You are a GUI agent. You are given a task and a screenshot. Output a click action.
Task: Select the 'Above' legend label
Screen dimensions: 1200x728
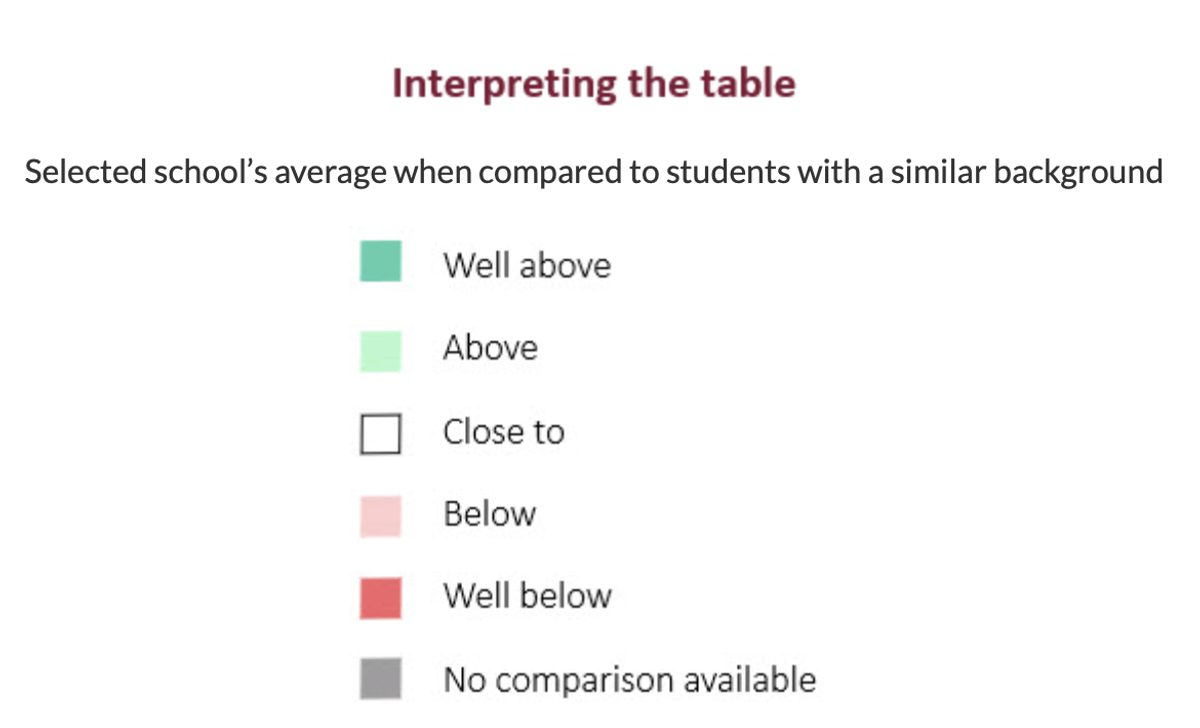coord(491,348)
